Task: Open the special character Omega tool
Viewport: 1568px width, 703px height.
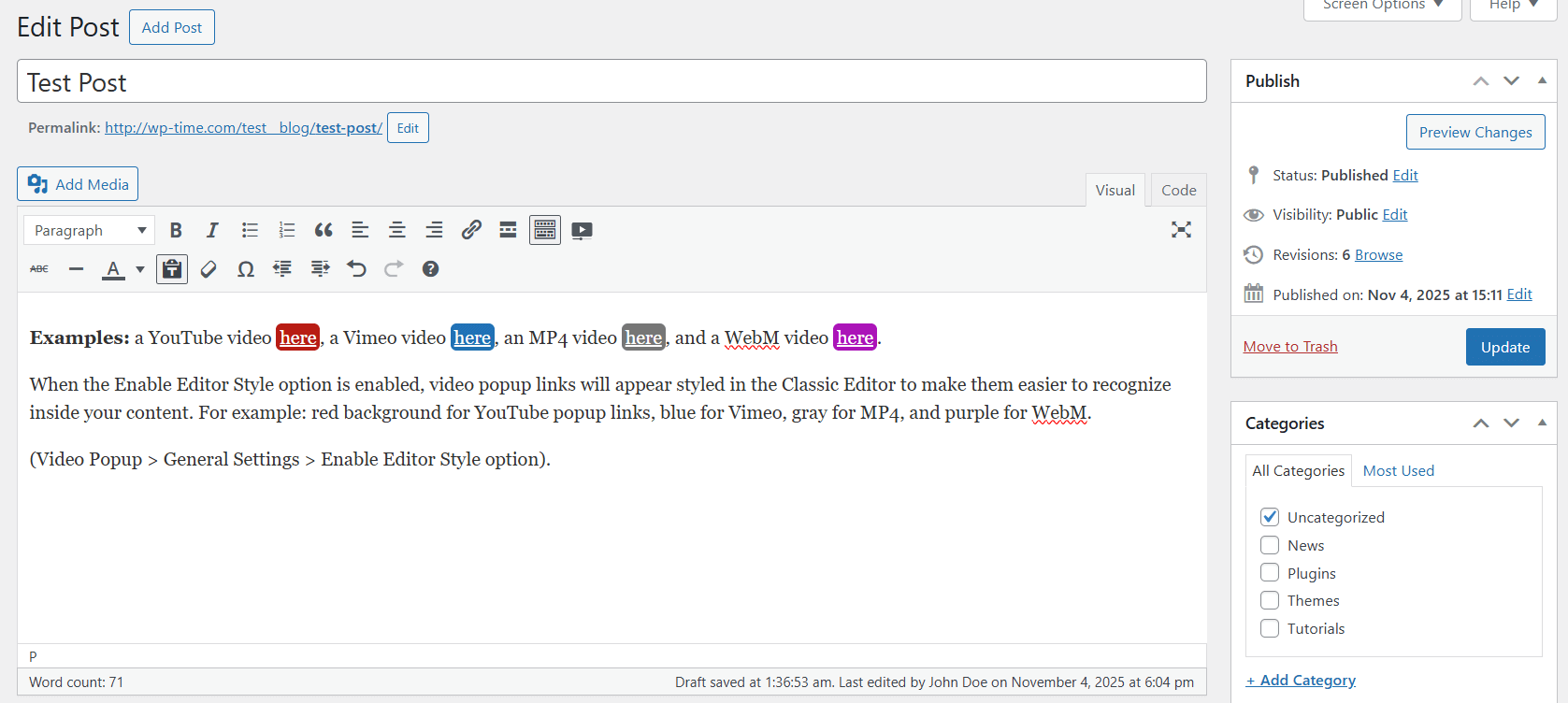Action: (x=246, y=269)
